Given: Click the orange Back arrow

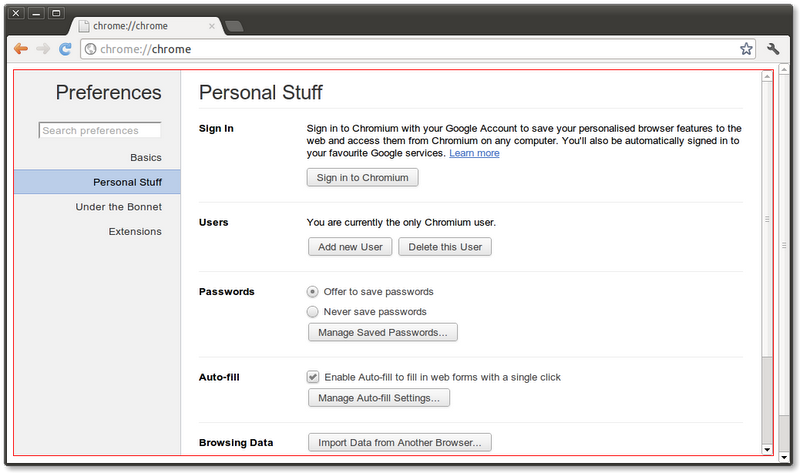Looking at the screenshot, I should (21, 49).
